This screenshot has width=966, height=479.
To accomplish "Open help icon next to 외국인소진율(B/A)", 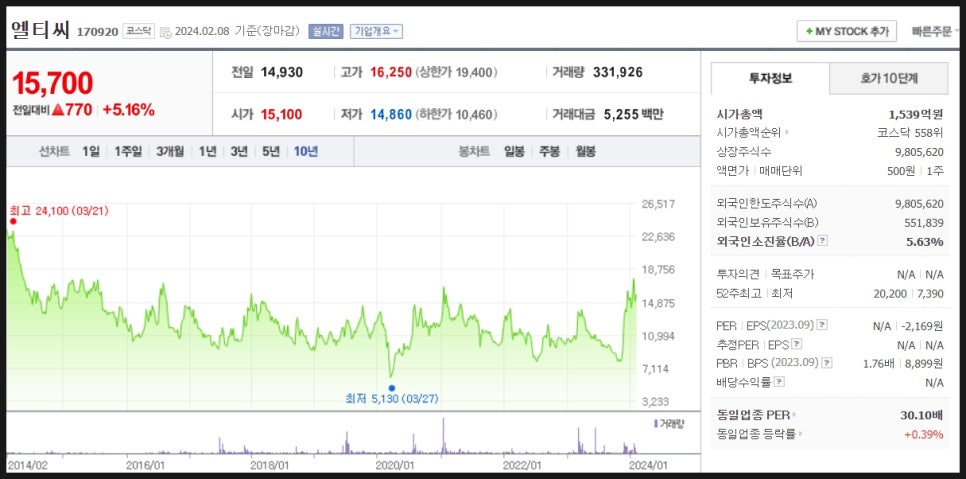I will click(x=822, y=241).
